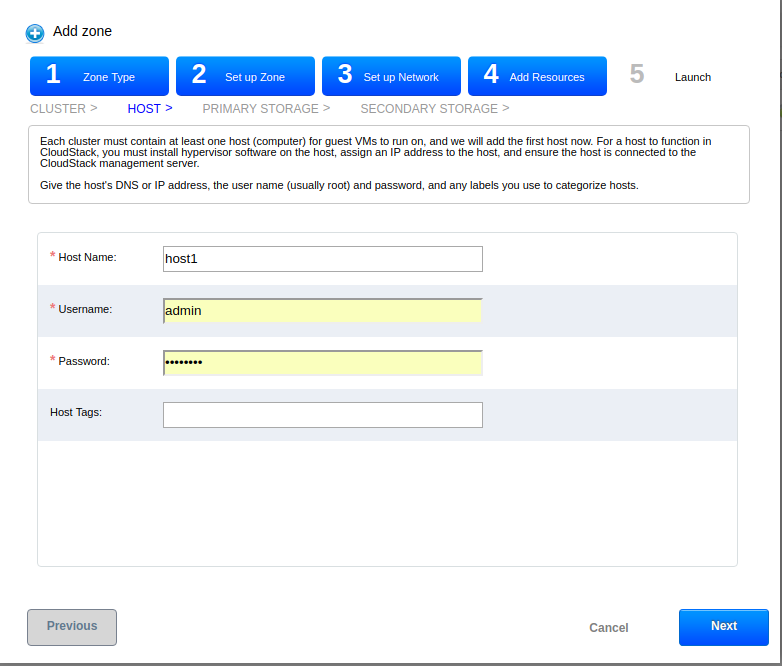
Task: Click the Previous button
Action: point(72,627)
